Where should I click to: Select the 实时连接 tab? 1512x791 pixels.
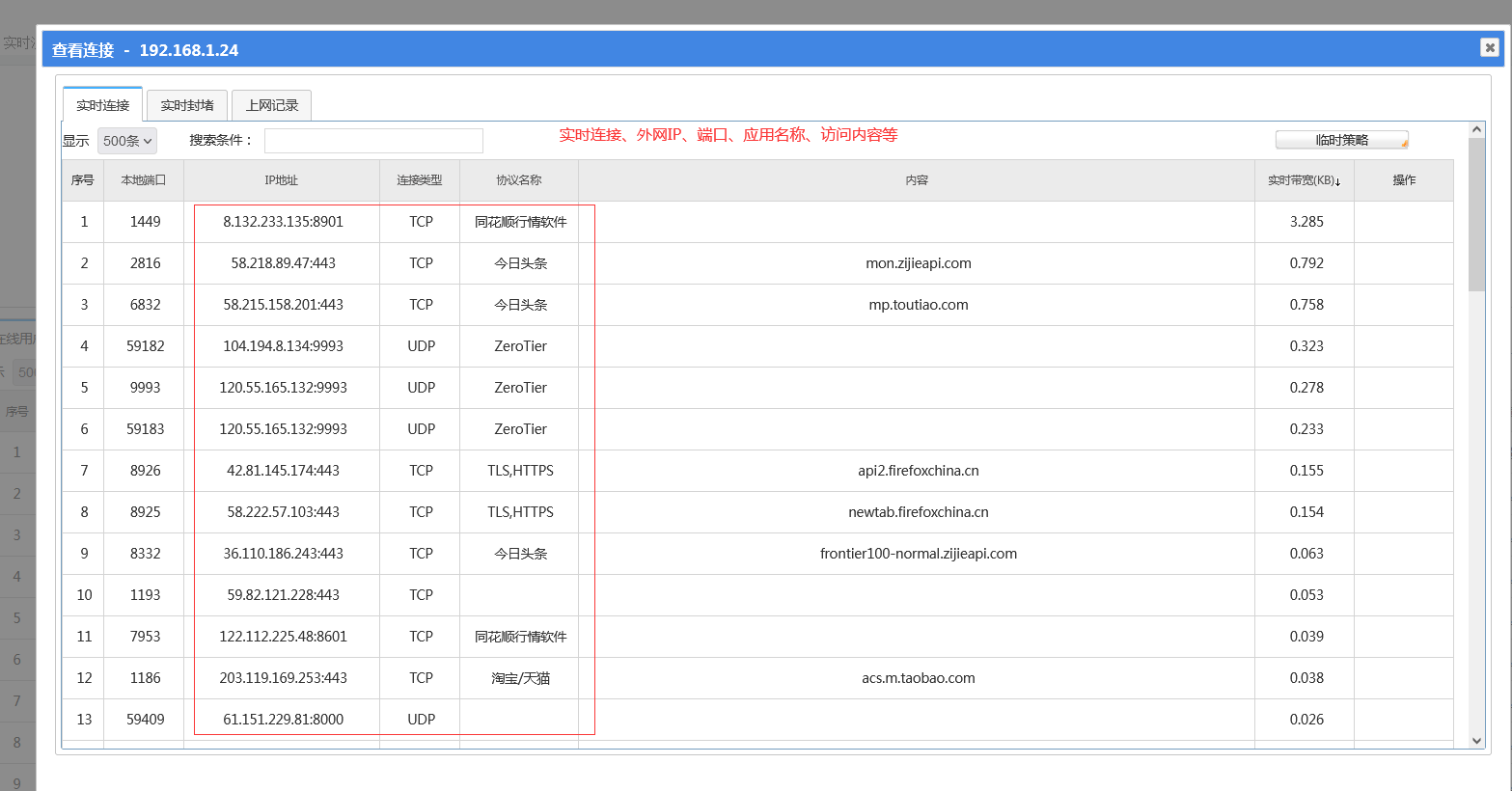(x=103, y=105)
